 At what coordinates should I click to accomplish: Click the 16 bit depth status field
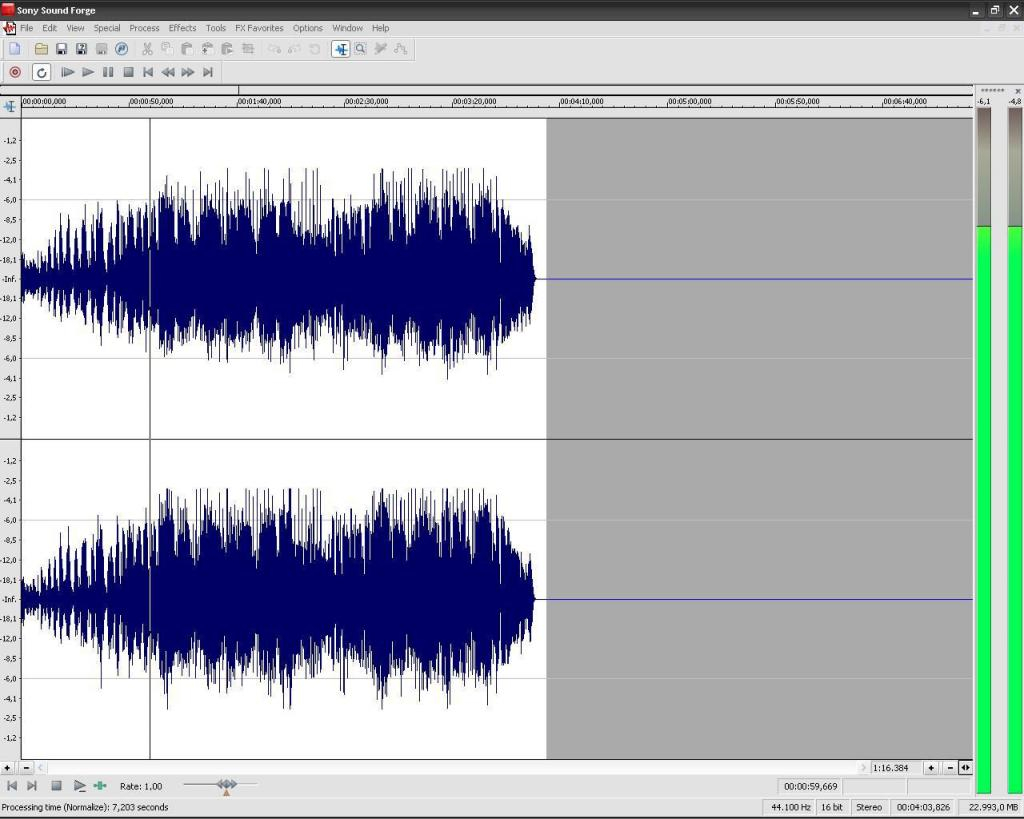tap(832, 807)
